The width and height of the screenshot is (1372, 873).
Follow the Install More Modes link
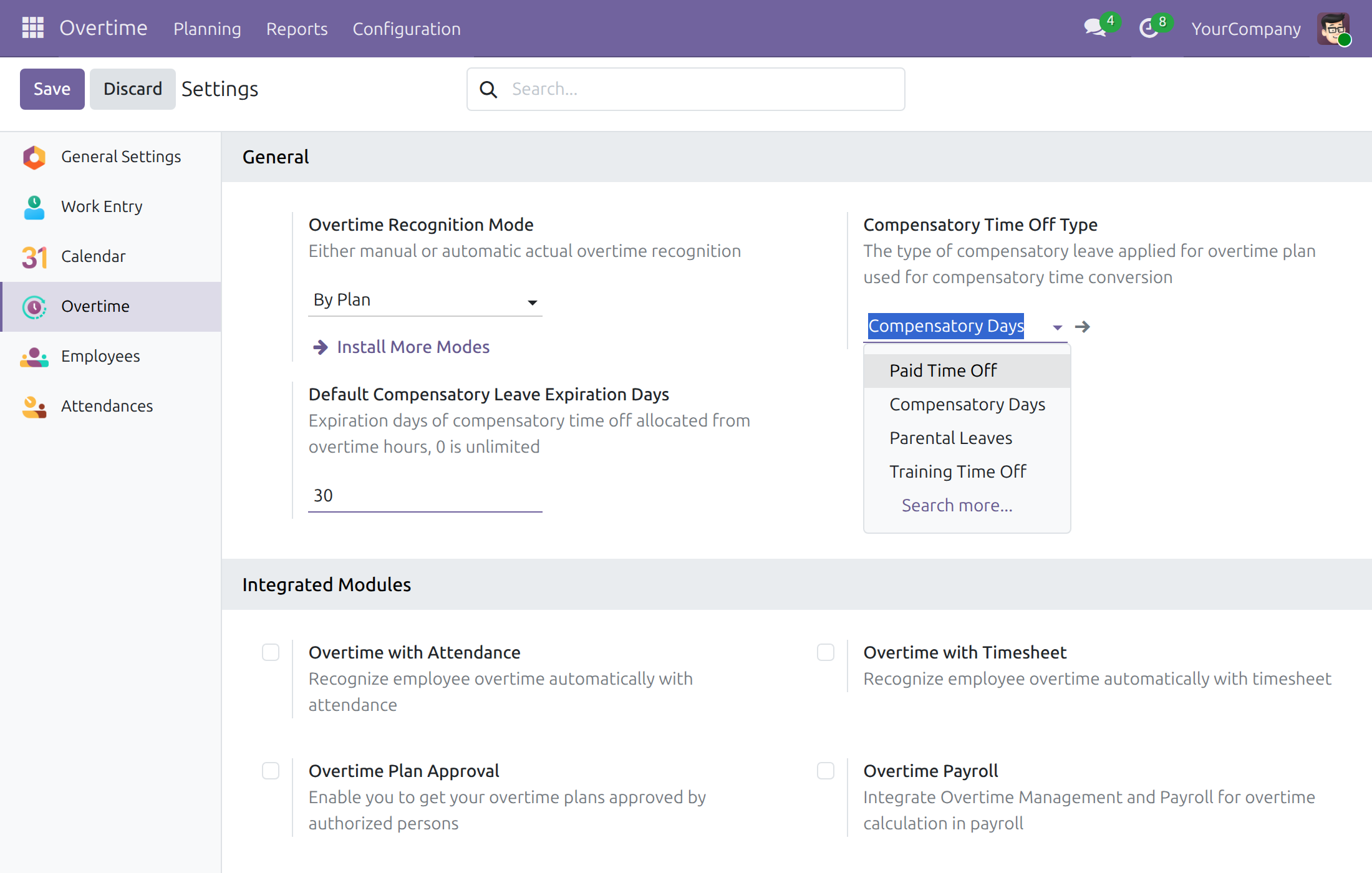pos(413,347)
